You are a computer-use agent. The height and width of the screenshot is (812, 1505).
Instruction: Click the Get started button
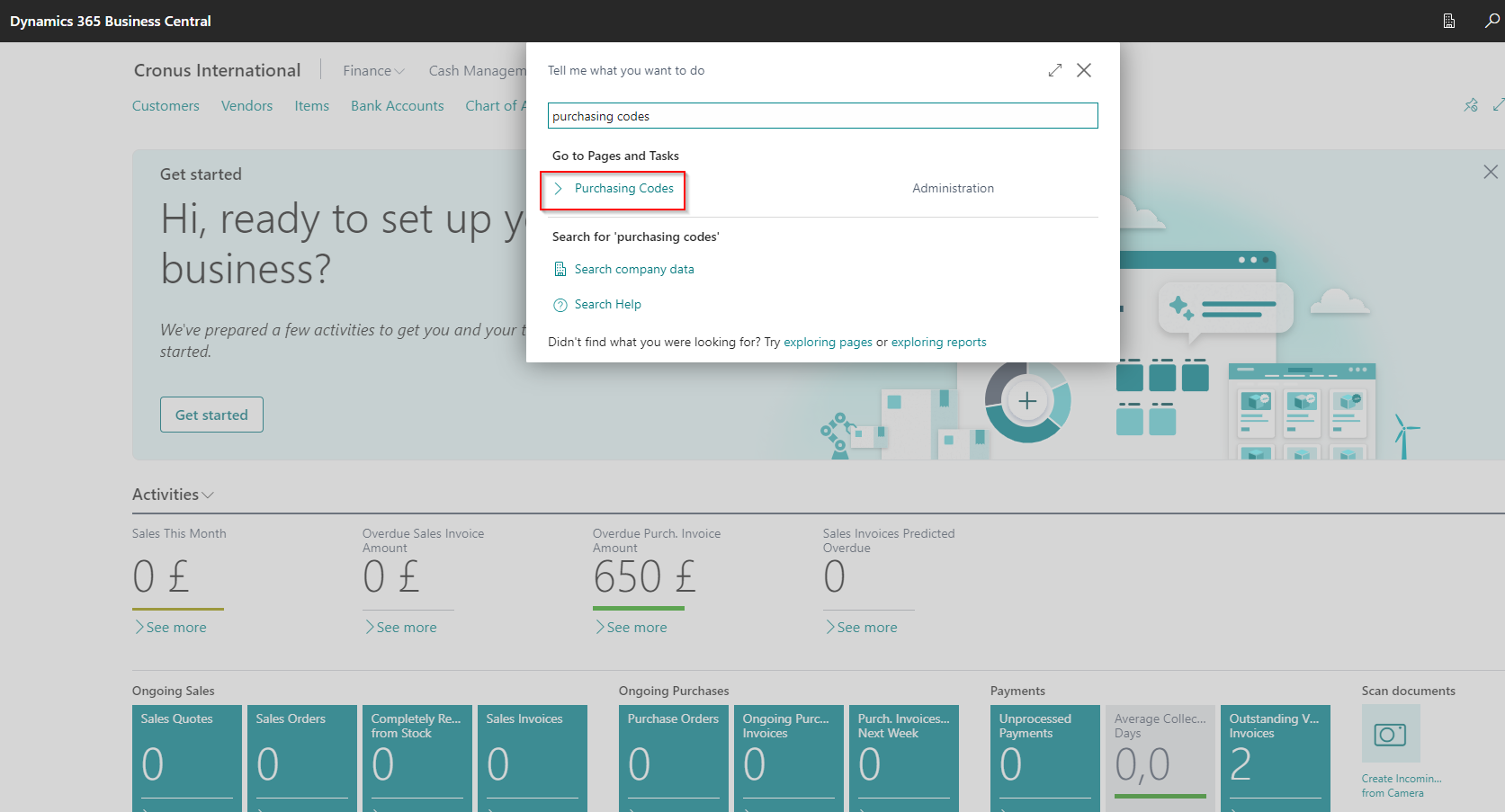(x=211, y=415)
